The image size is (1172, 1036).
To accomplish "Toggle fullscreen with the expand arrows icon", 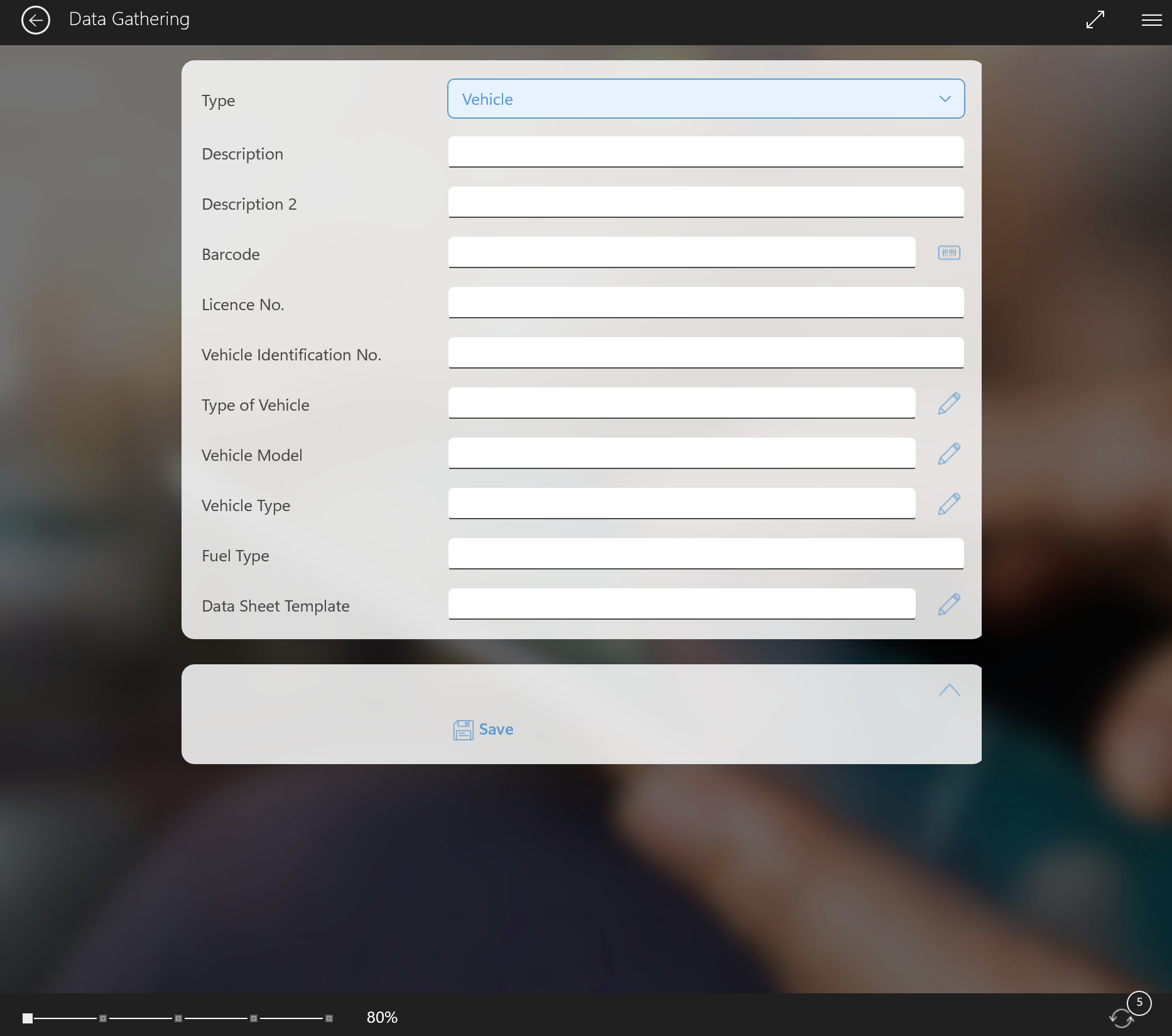I will [x=1095, y=19].
